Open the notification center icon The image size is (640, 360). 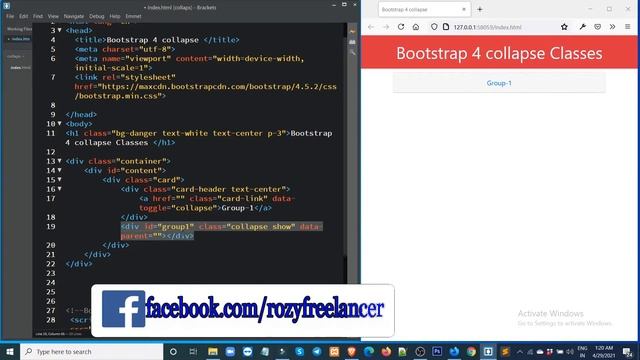(627, 351)
